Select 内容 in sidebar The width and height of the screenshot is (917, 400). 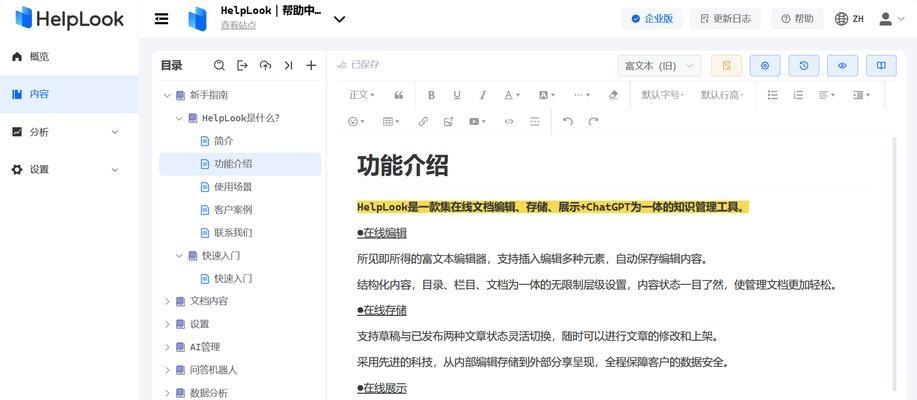click(69, 94)
